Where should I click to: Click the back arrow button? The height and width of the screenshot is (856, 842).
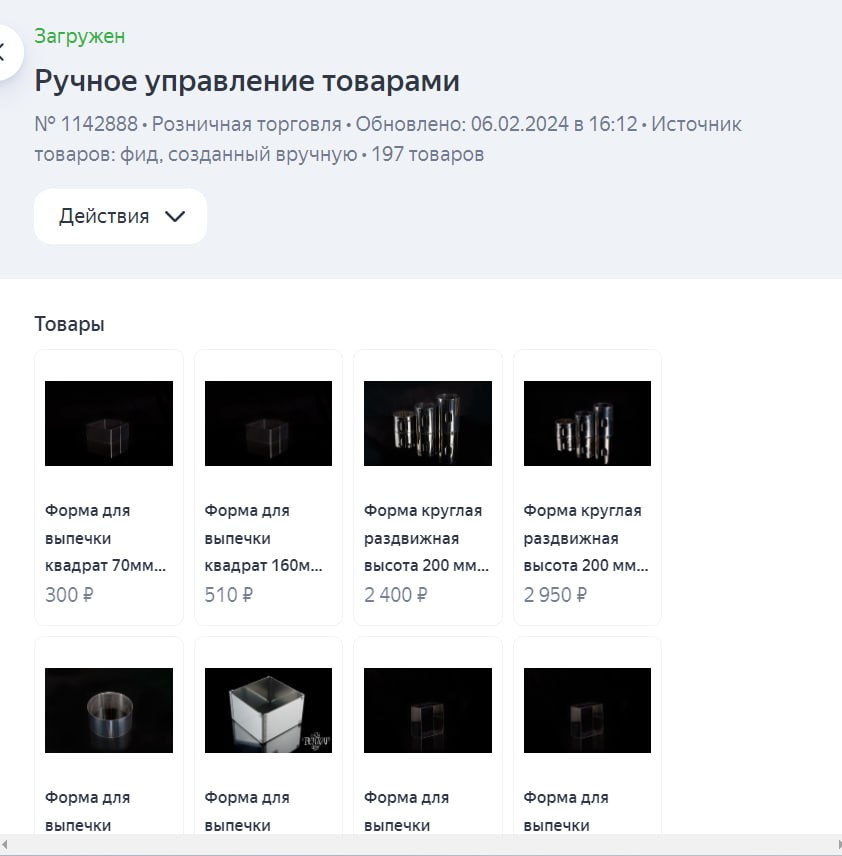point(8,52)
